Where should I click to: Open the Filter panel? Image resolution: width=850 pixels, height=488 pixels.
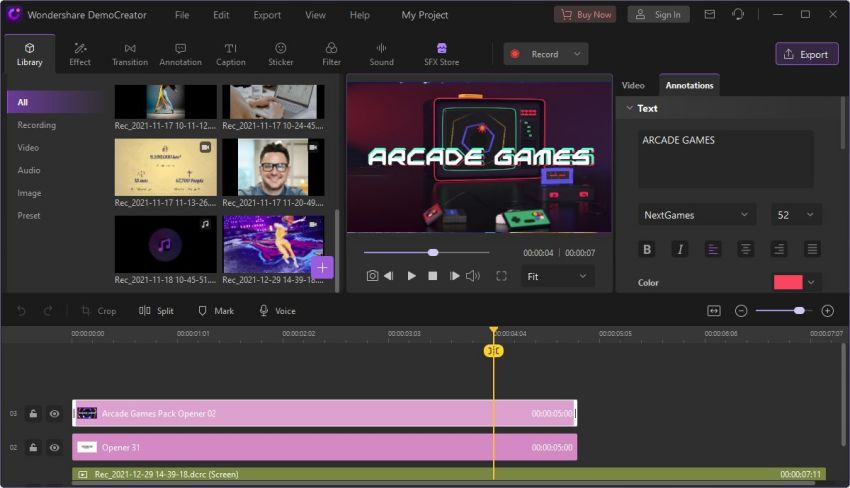tap(331, 54)
